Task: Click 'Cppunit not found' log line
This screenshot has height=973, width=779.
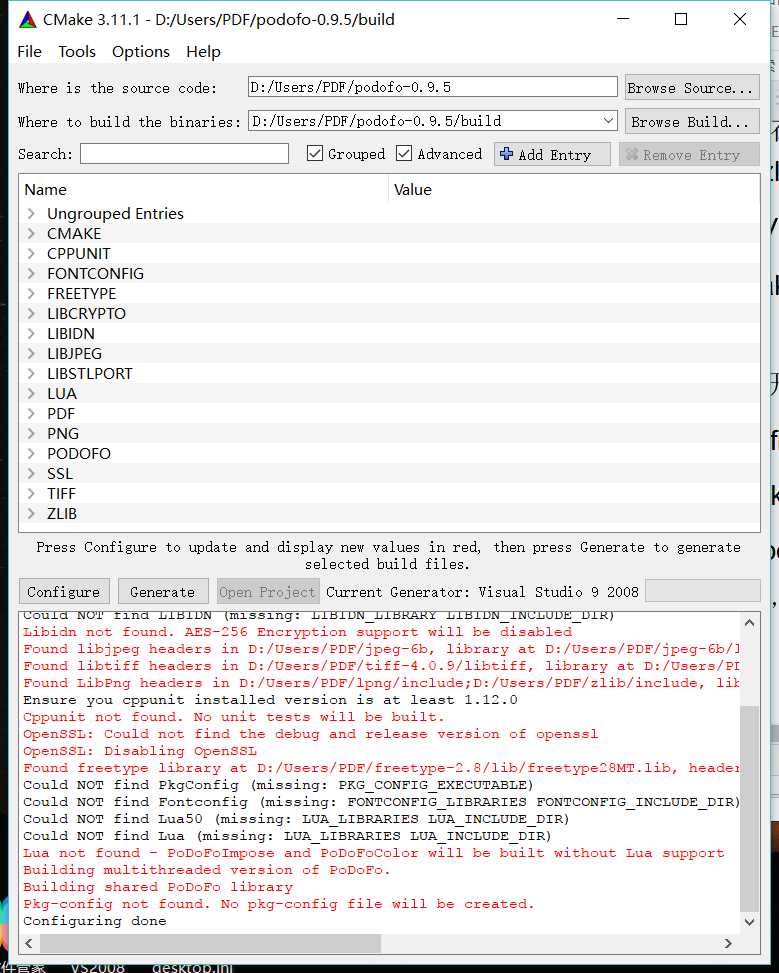Action: pyautogui.click(x=234, y=717)
